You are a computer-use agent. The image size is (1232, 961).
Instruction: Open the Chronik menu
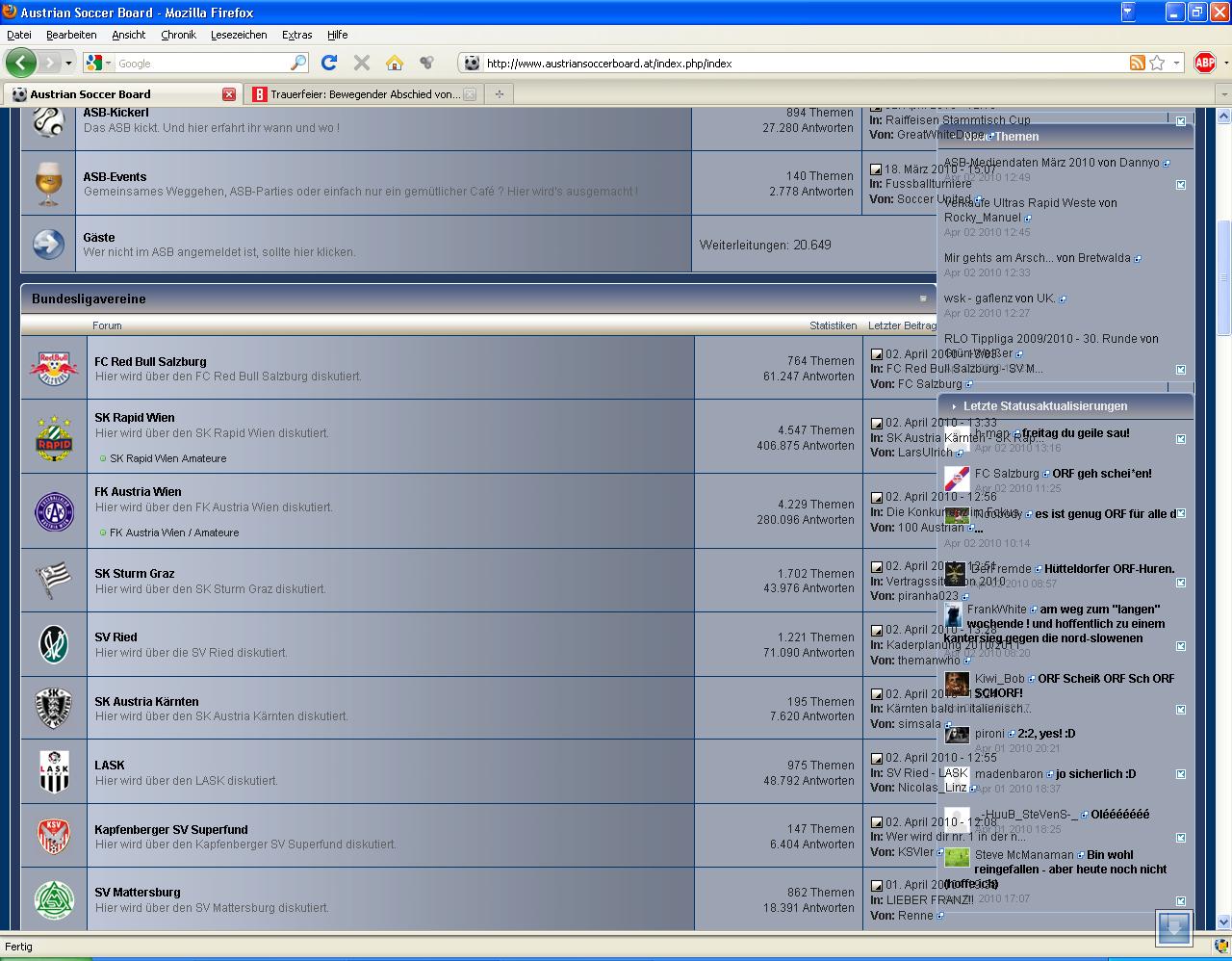178,35
